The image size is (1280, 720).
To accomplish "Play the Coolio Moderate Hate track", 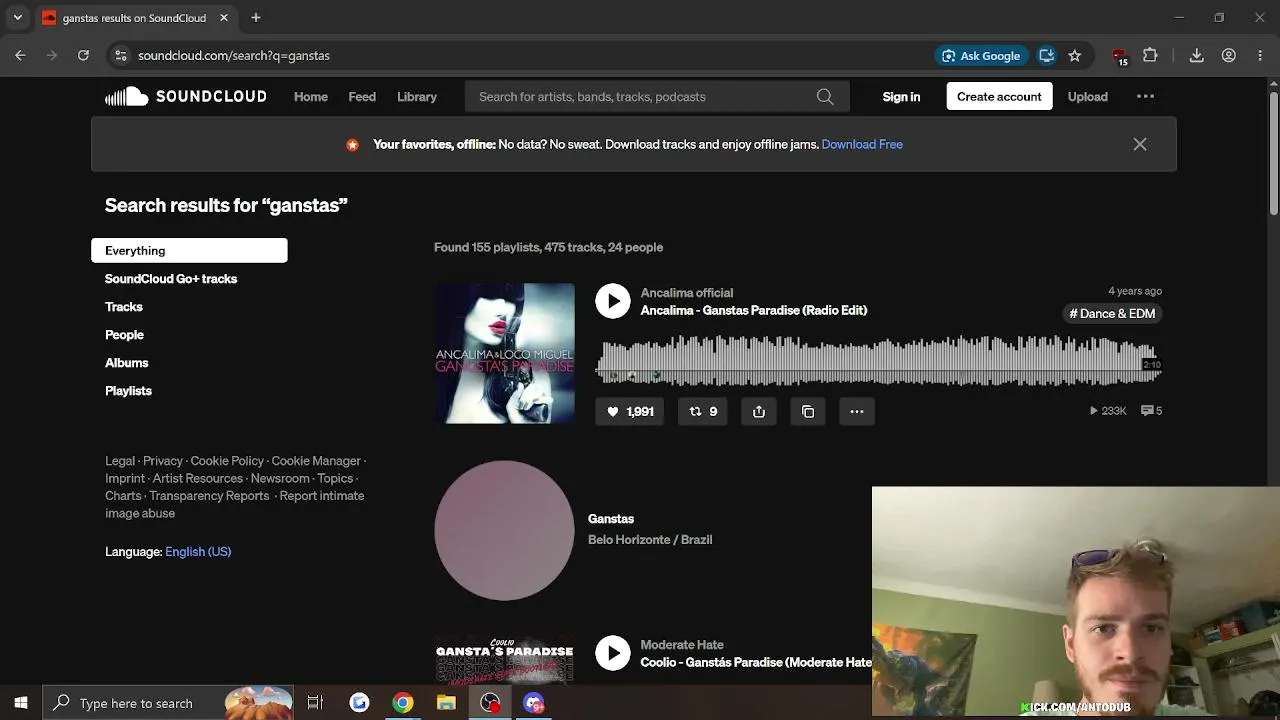I will pos(613,653).
